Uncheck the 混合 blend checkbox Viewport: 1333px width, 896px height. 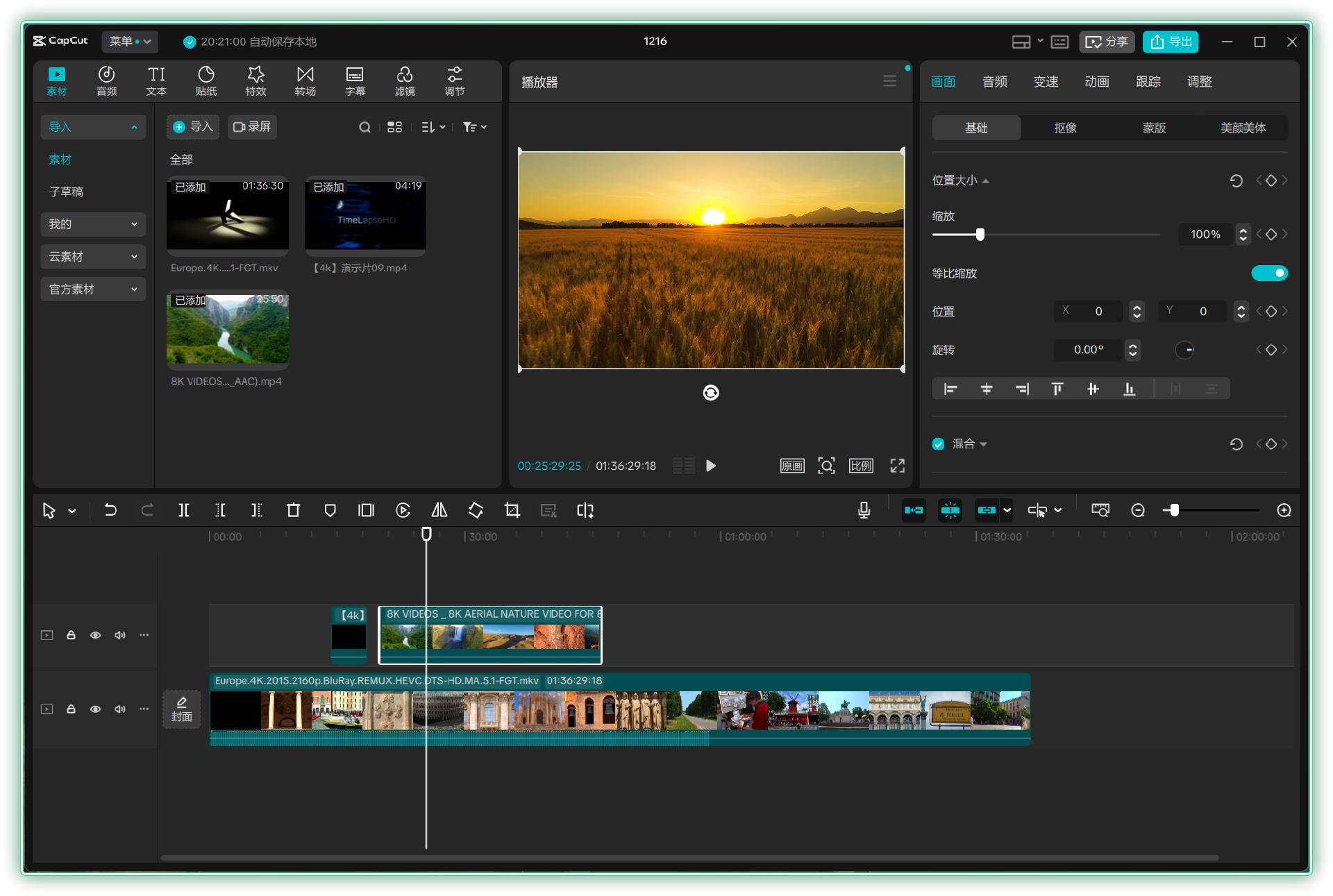pos(939,444)
